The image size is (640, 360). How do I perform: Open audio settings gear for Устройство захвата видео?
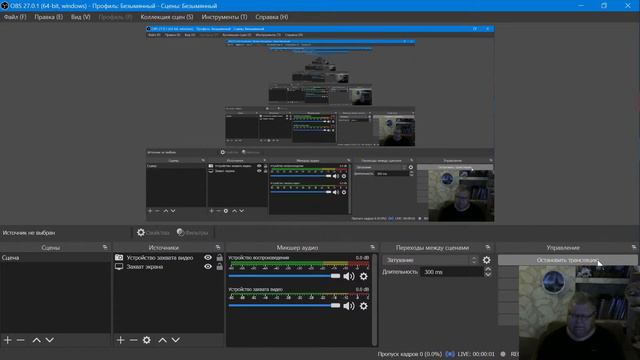pyautogui.click(x=363, y=306)
